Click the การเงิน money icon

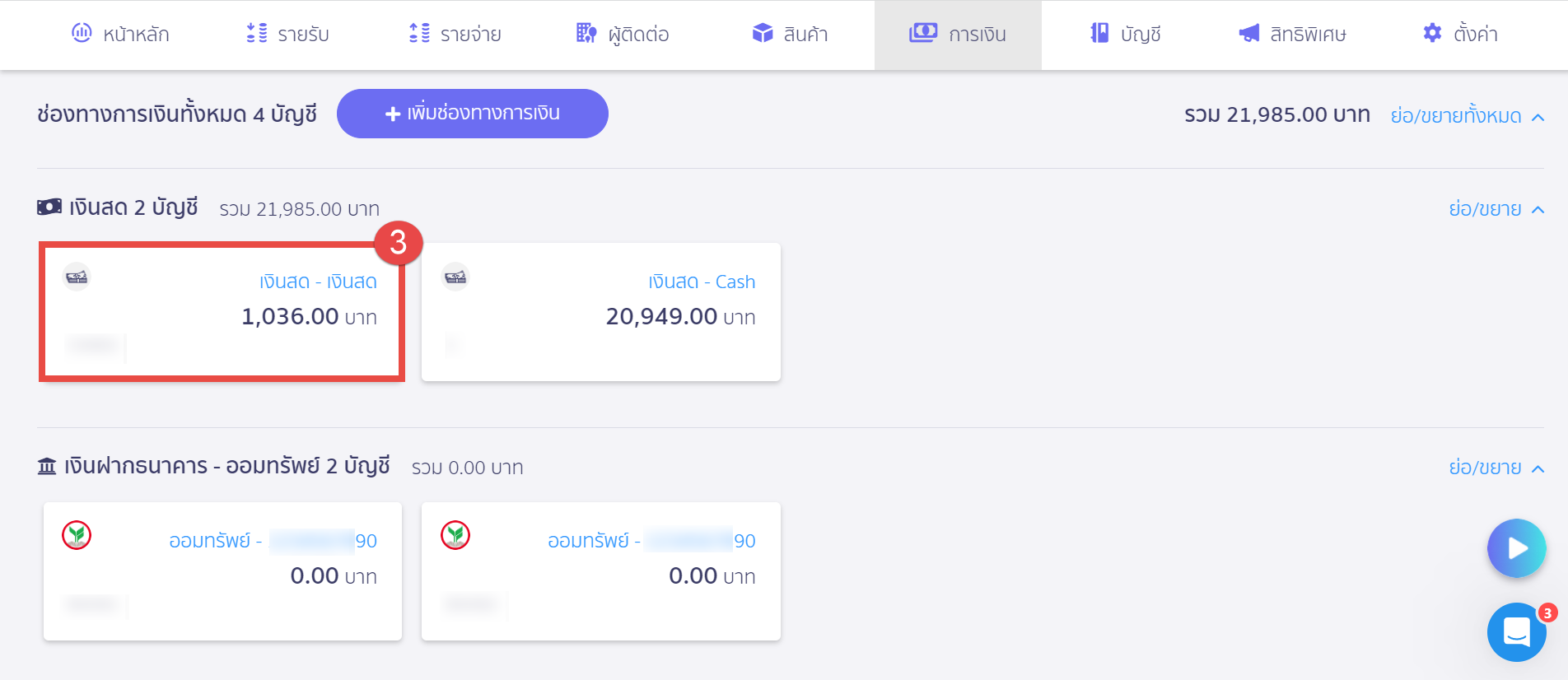click(x=923, y=33)
